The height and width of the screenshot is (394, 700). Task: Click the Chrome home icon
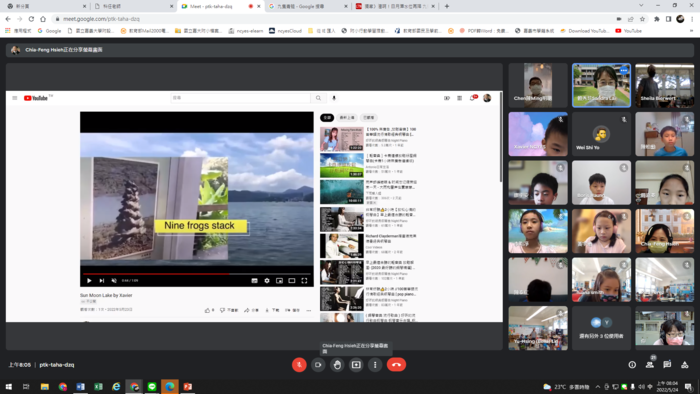43,19
